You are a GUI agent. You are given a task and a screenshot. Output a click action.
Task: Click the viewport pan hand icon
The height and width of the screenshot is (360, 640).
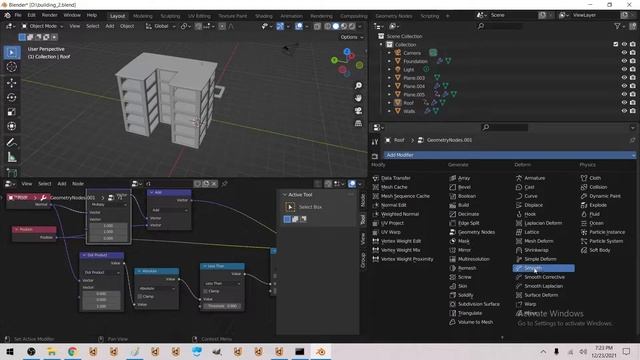tap(358, 98)
